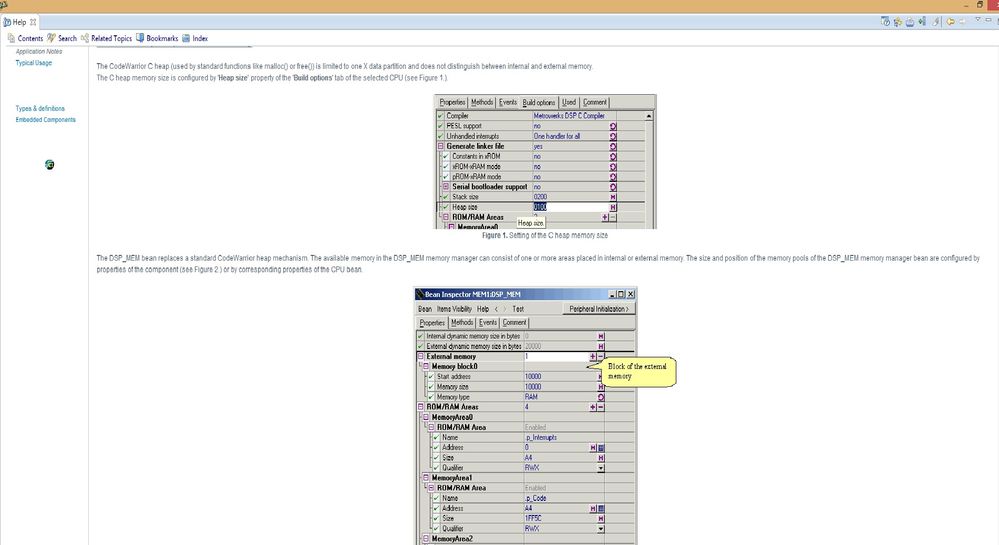Click the Peripheral Initialization button
This screenshot has width=999, height=545.
(x=599, y=309)
